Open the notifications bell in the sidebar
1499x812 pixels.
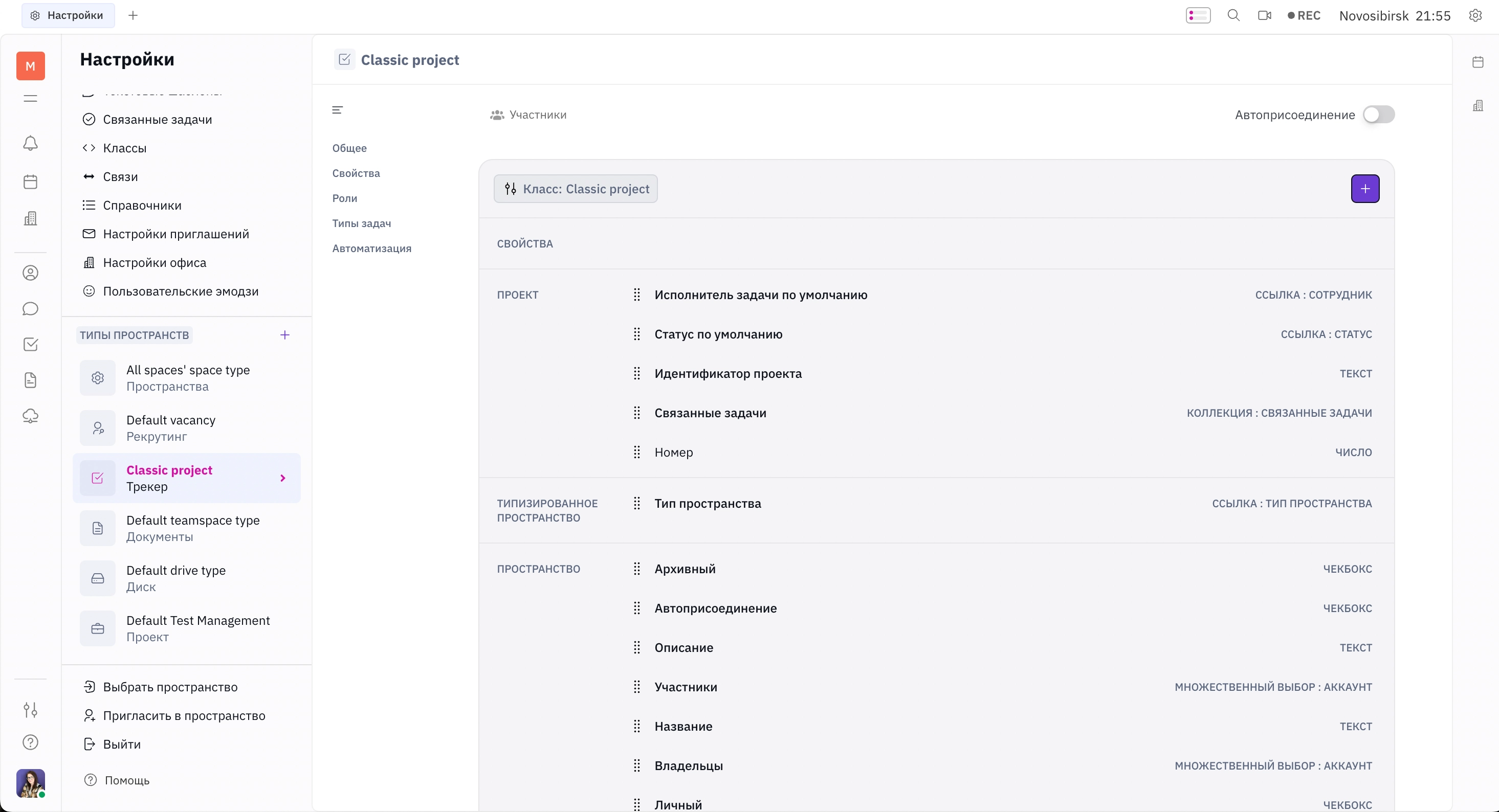30,143
